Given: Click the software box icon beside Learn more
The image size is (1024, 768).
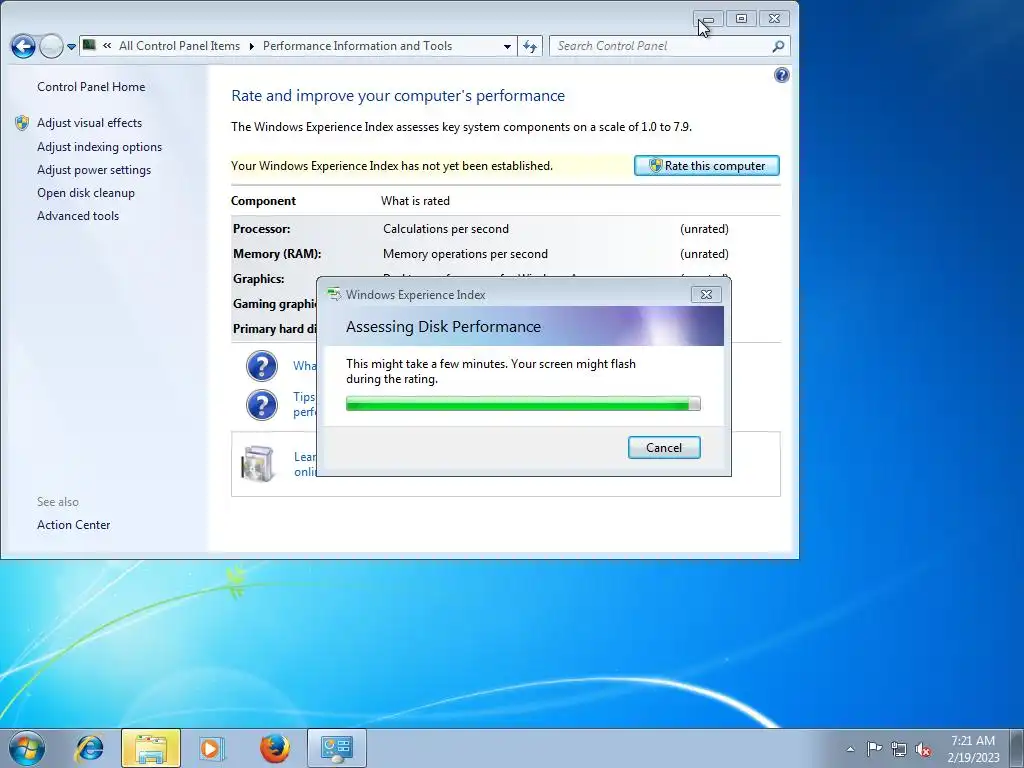Looking at the screenshot, I should [257, 463].
